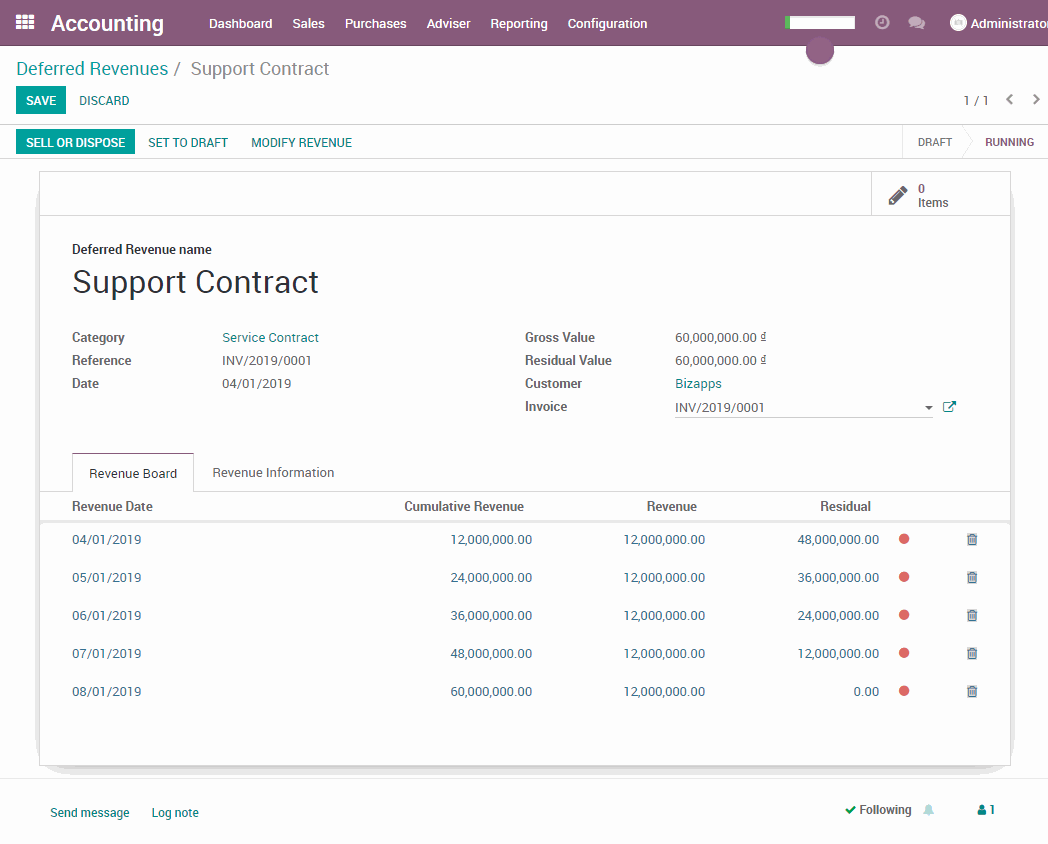Click the clock activities icon in header
Viewport: 1048px width, 844px height.
(x=882, y=22)
